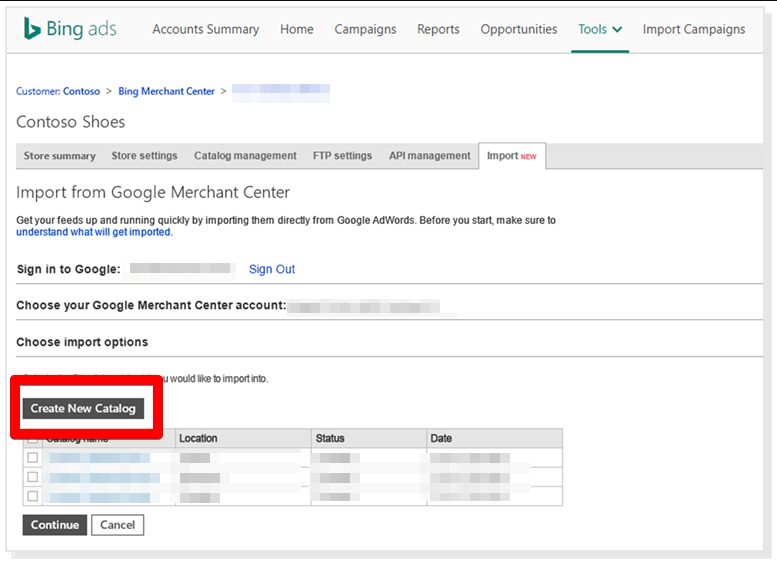Click the 'Contoso Shoes' store heading
777x563 pixels.
point(71,122)
